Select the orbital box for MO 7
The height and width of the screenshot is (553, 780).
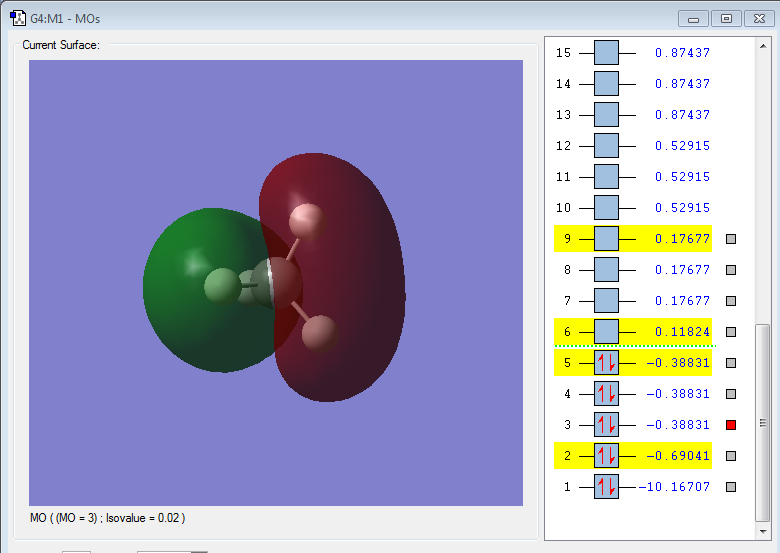pyautogui.click(x=606, y=300)
